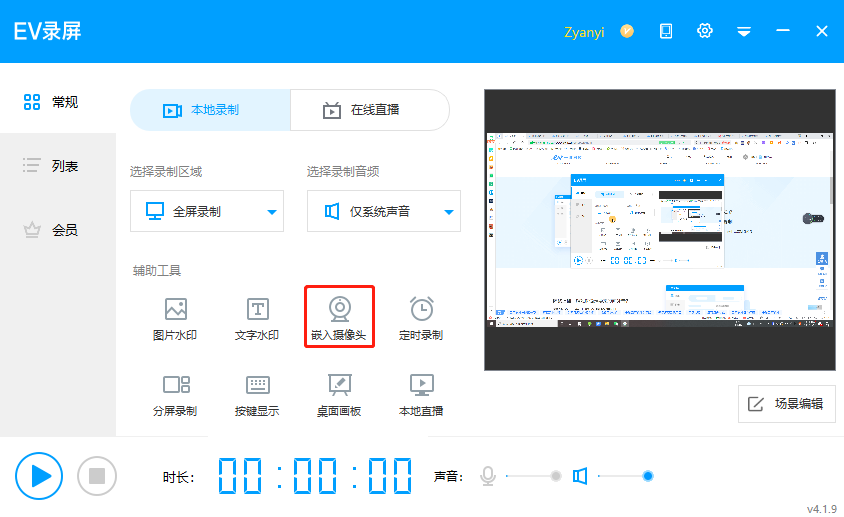This screenshot has width=844, height=517.
Task: Open the 桌面画板 desktop drawing board
Action: coord(339,395)
